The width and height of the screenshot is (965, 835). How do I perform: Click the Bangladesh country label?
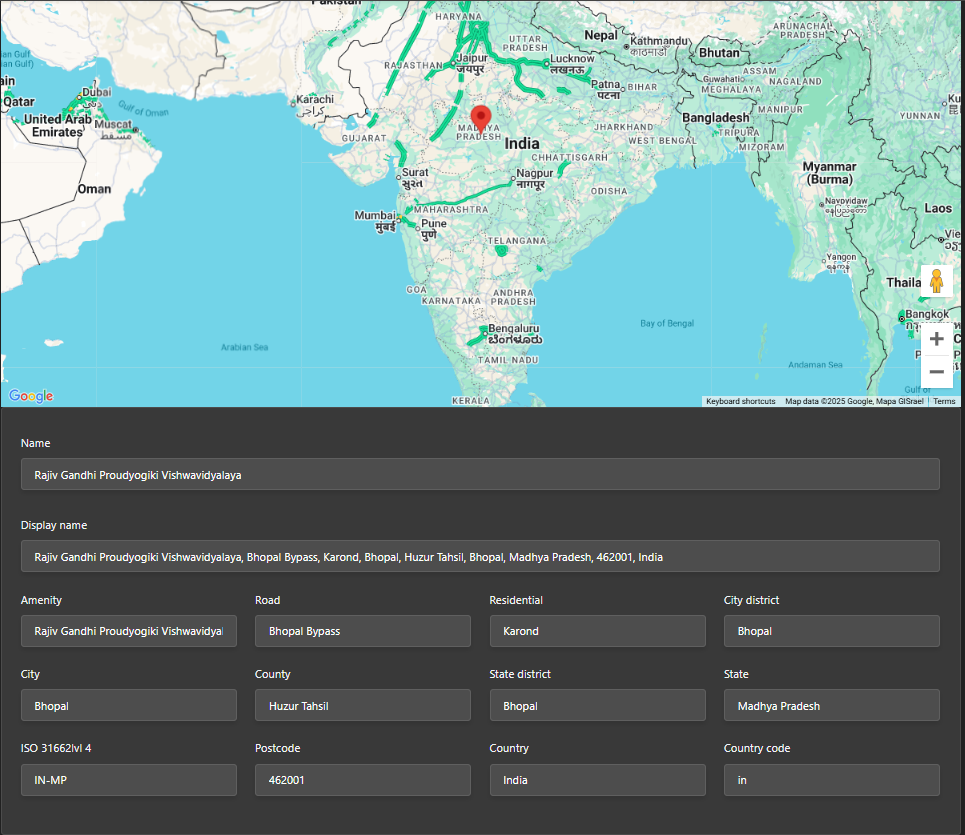click(716, 118)
